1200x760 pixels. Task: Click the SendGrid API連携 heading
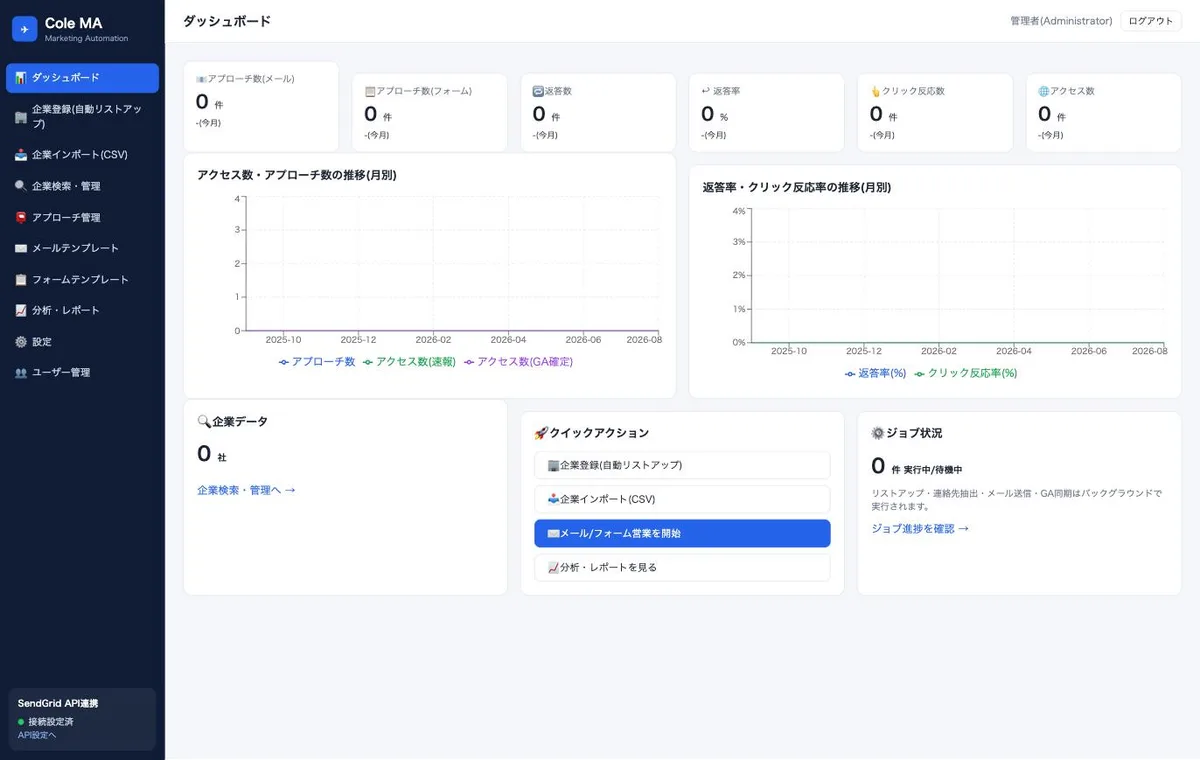pos(58,703)
